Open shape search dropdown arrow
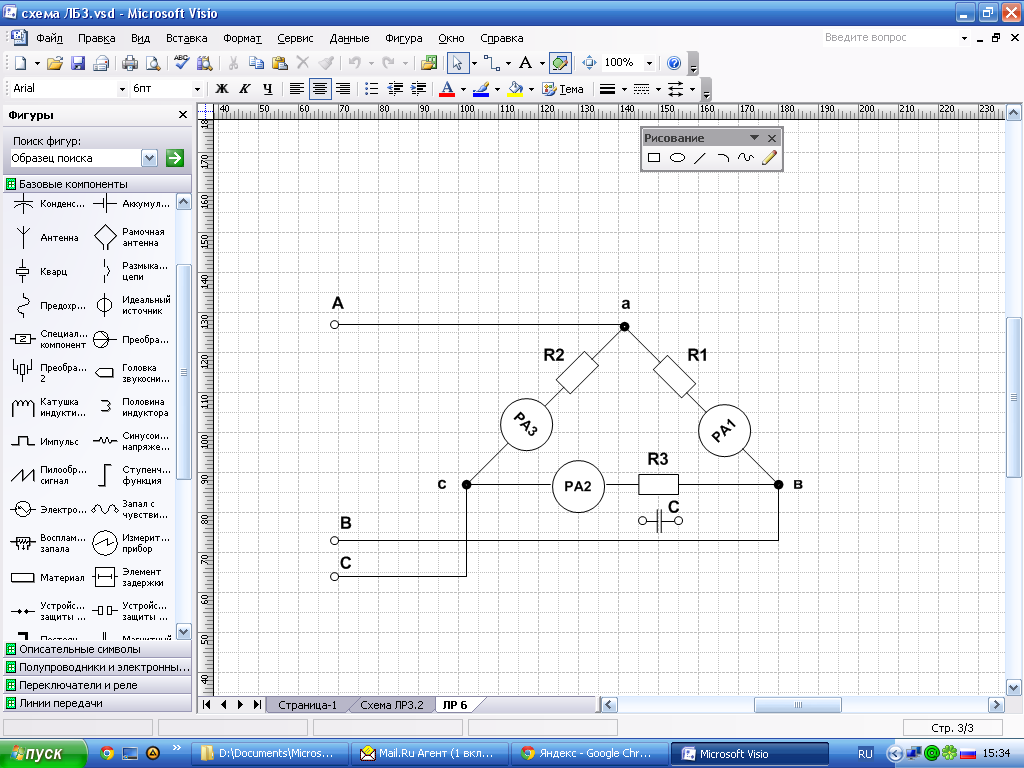 pos(150,158)
